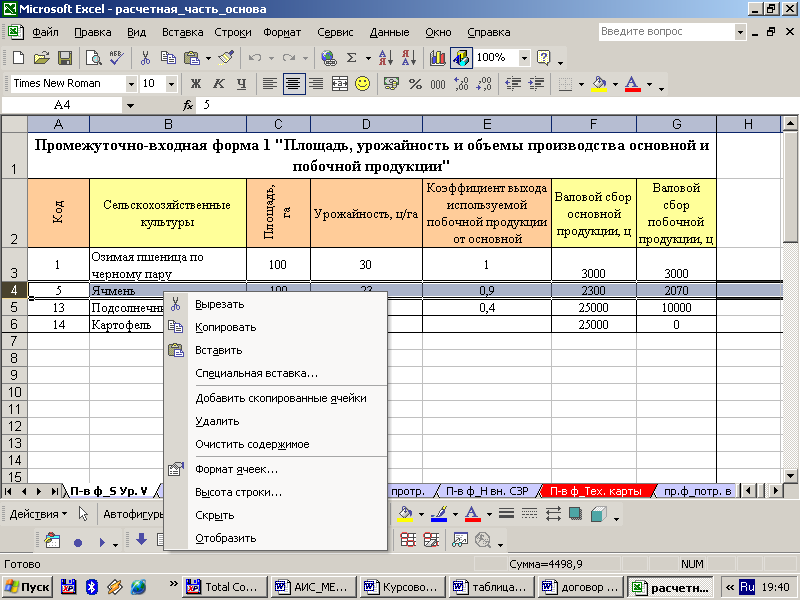Screen dimensions: 800x600
Task: Open the font name dropdown
Action: coord(131,84)
